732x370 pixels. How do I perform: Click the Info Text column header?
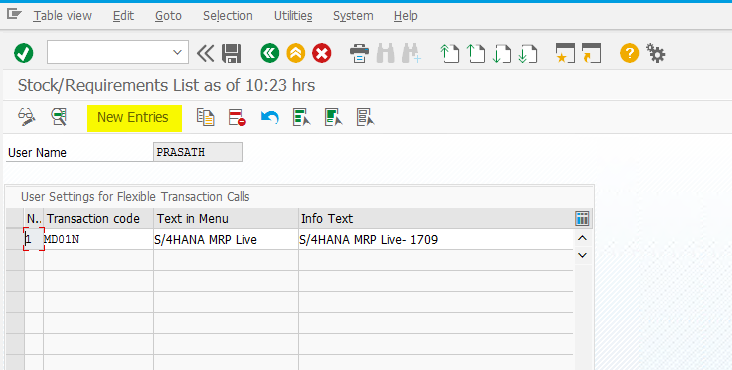(436, 218)
